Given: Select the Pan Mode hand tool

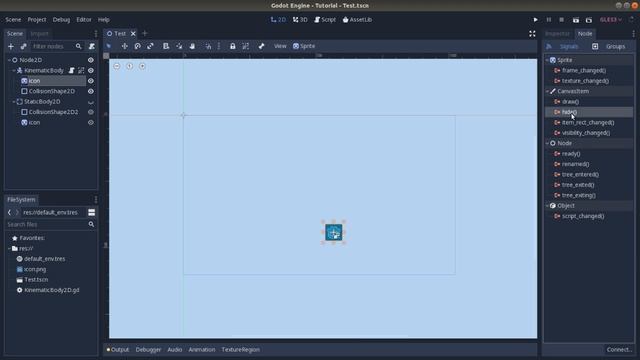Looking at the screenshot, I should [x=192, y=46].
